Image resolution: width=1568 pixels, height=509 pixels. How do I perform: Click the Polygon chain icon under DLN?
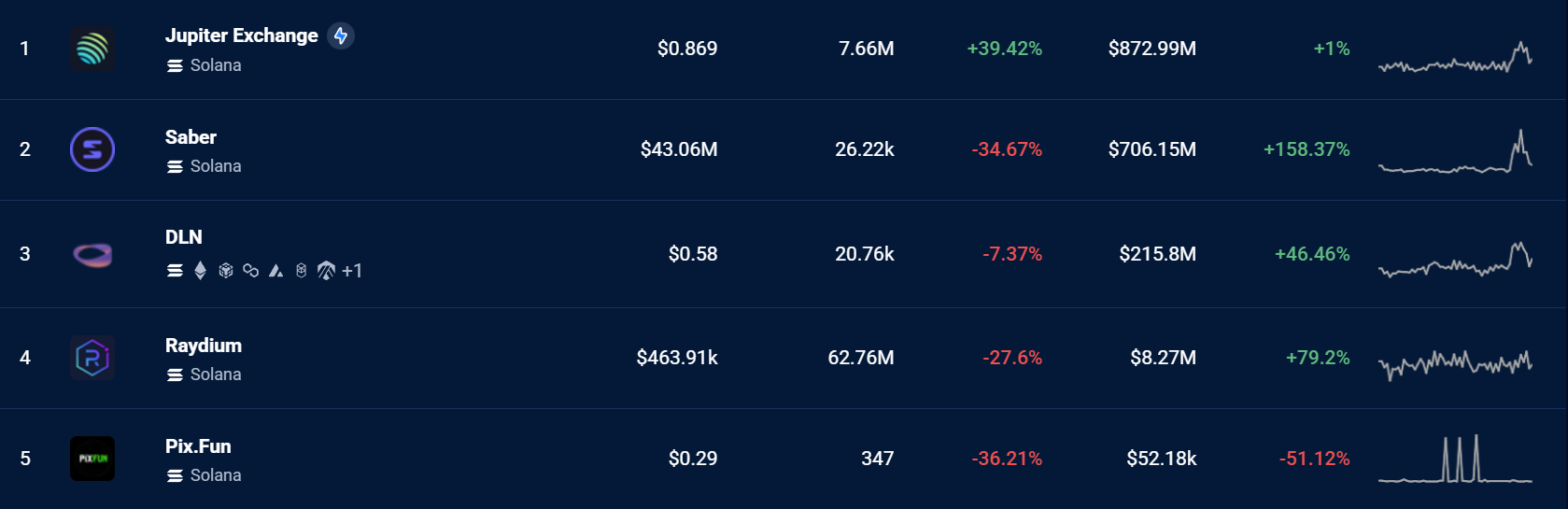tap(250, 271)
